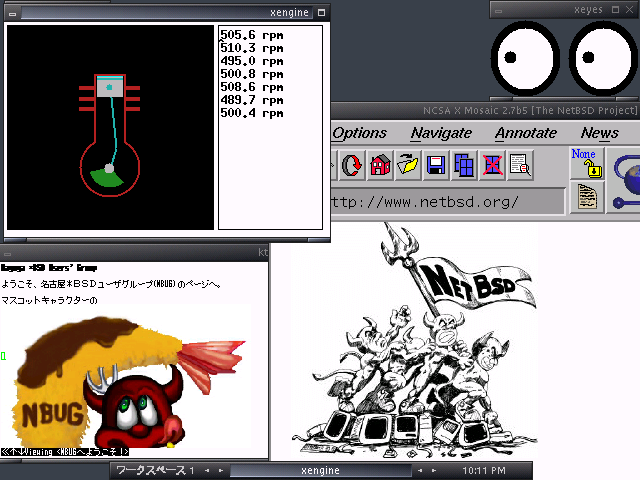This screenshot has width=640, height=480.
Task: Select previous window arrow in toolbar
Action: (420, 471)
